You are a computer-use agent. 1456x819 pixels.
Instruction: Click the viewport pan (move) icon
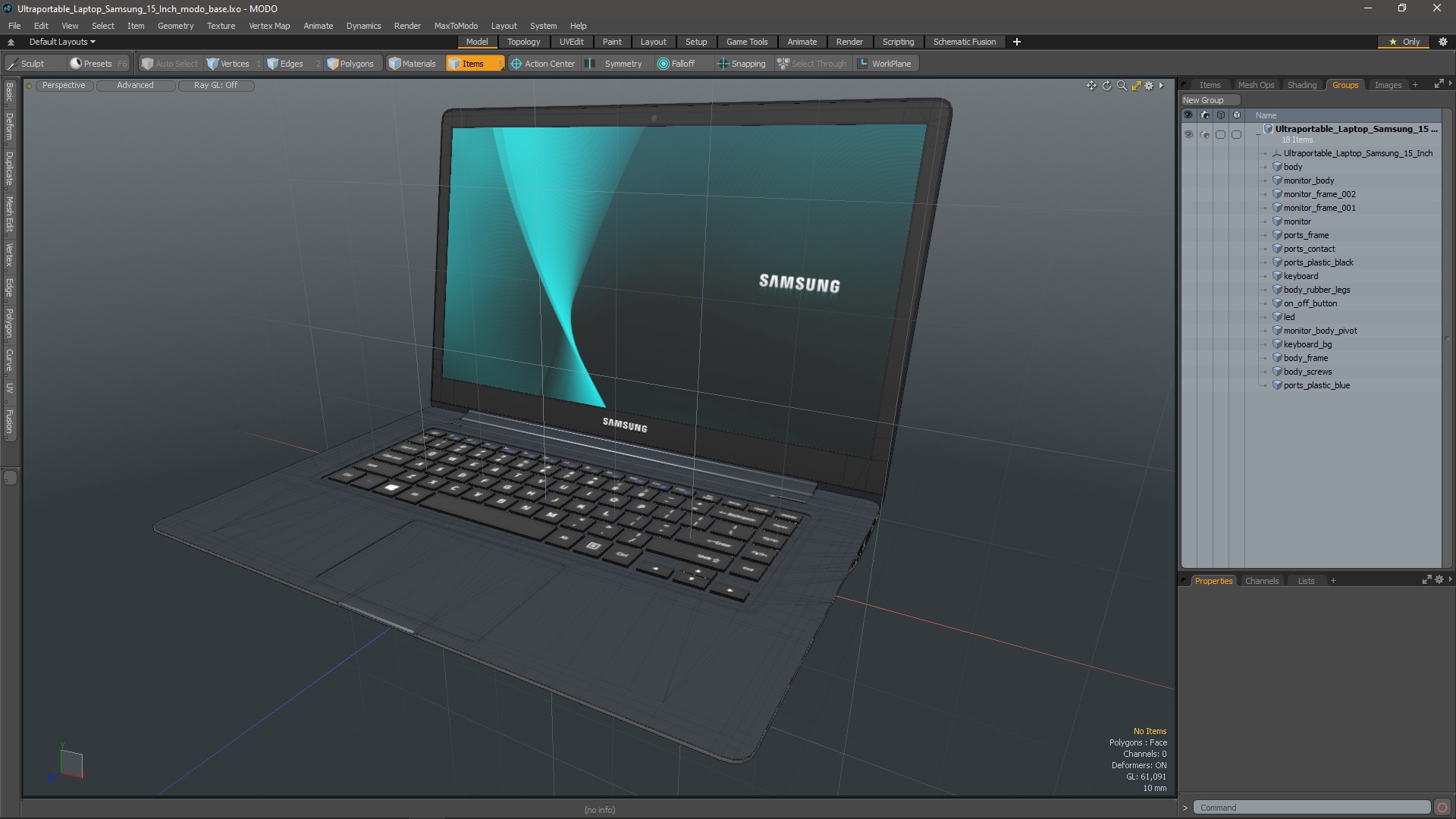pyautogui.click(x=1091, y=86)
